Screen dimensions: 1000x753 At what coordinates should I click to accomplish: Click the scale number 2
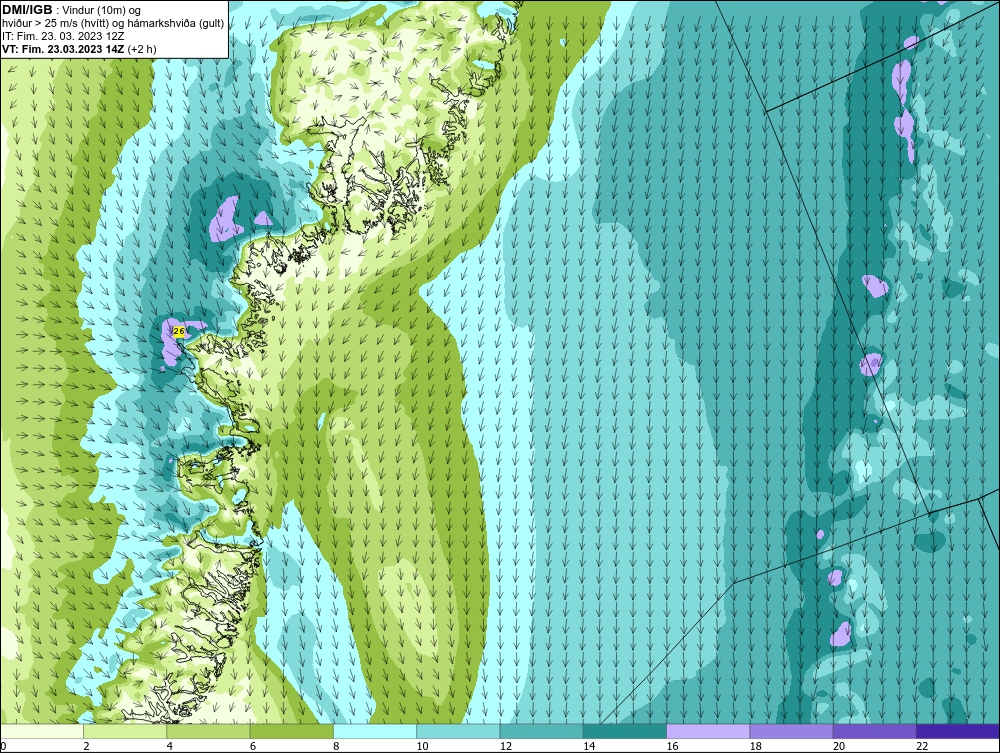[86, 747]
